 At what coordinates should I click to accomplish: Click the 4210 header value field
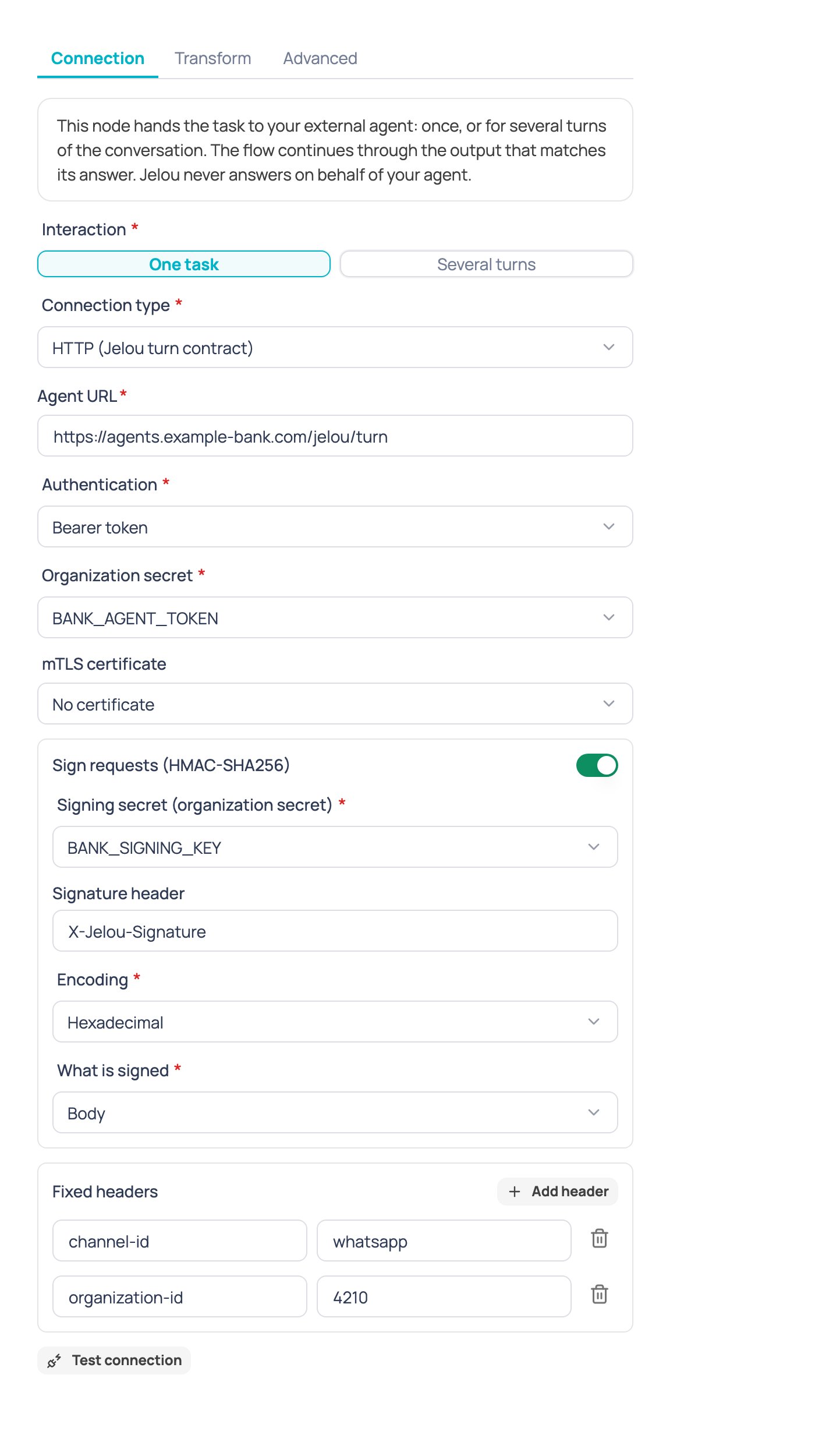444,1297
